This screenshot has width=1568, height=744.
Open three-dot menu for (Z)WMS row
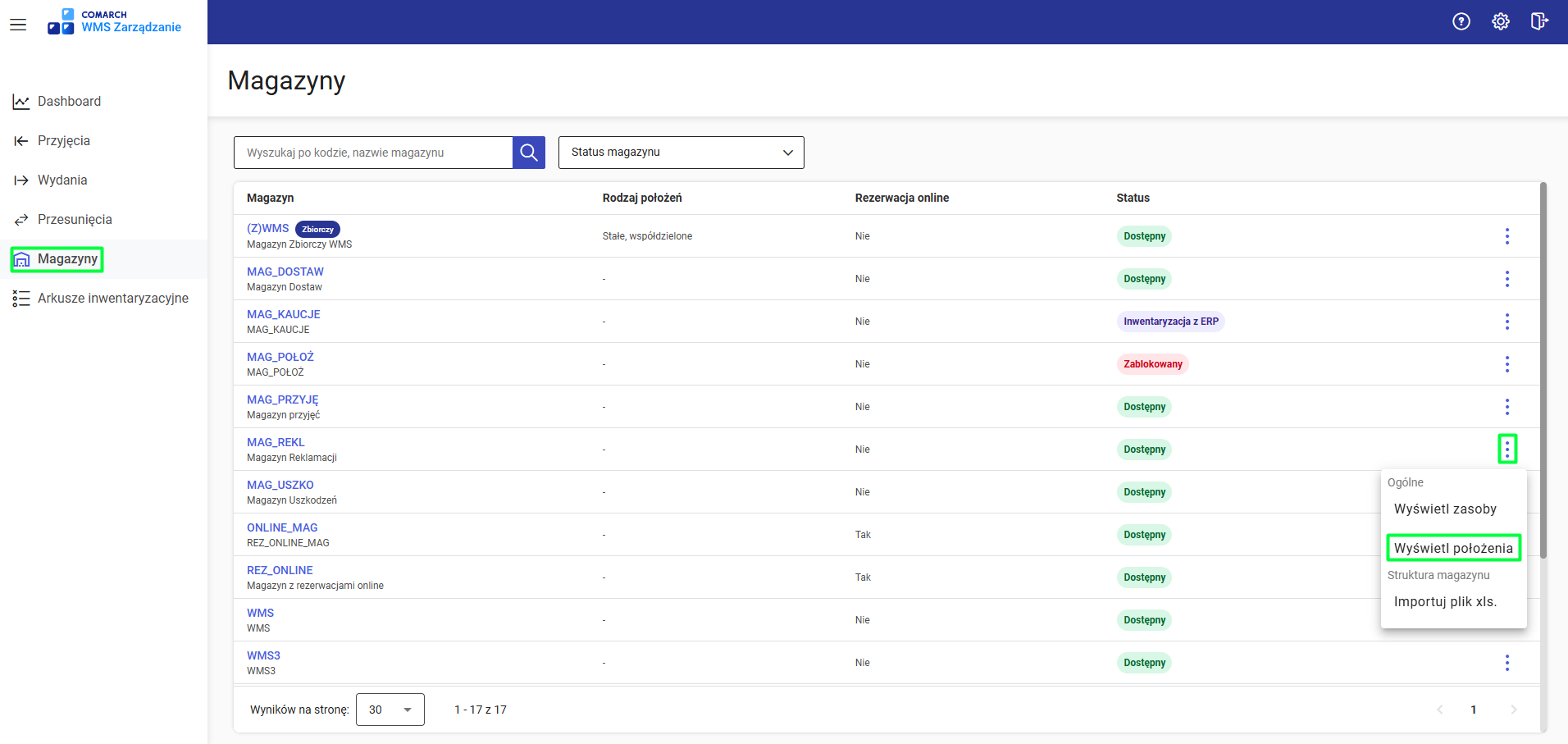1506,236
